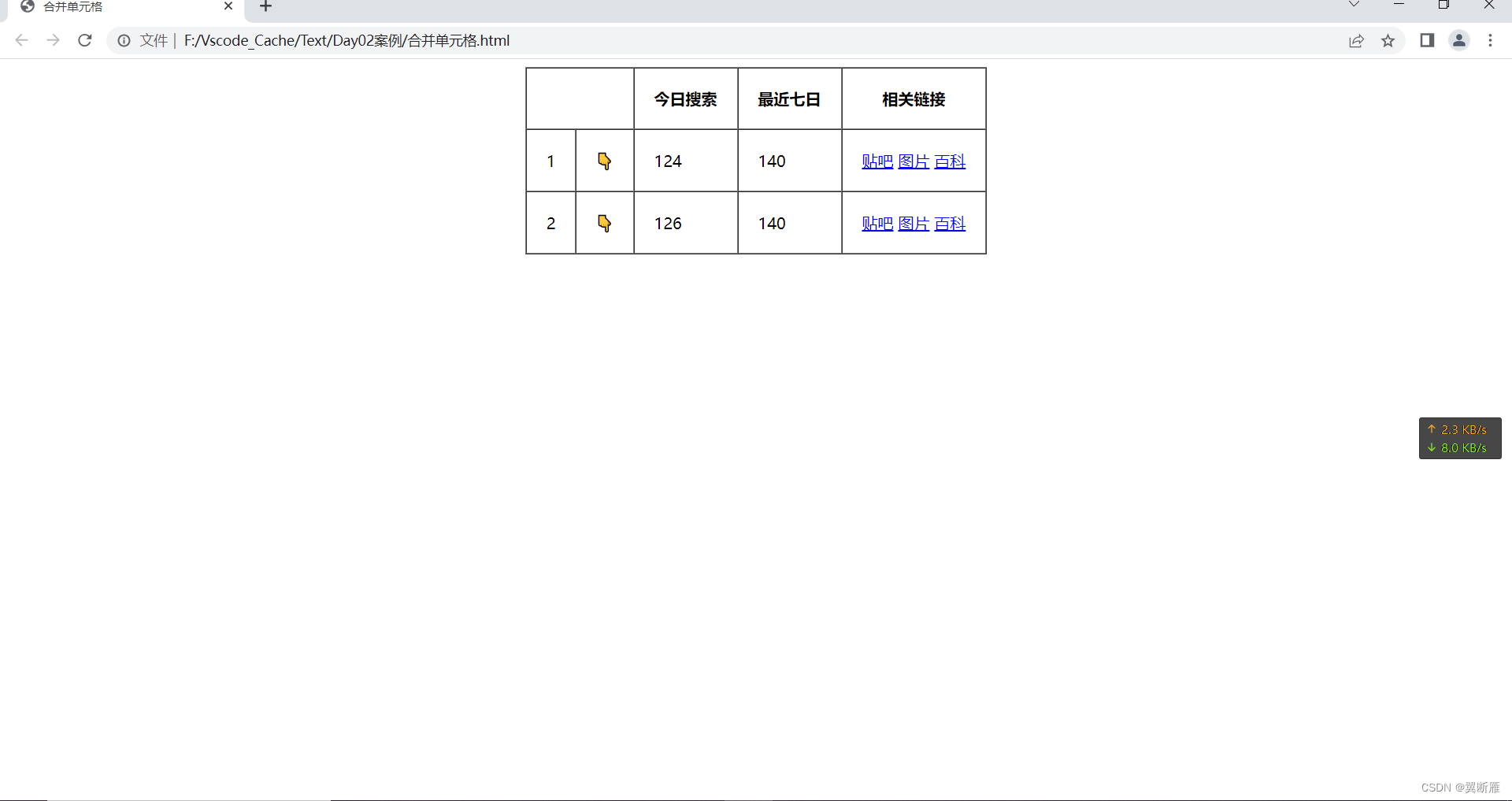Screen dimensions: 1512x801
Task: Click the browser reload icon
Action: pyautogui.click(x=84, y=40)
